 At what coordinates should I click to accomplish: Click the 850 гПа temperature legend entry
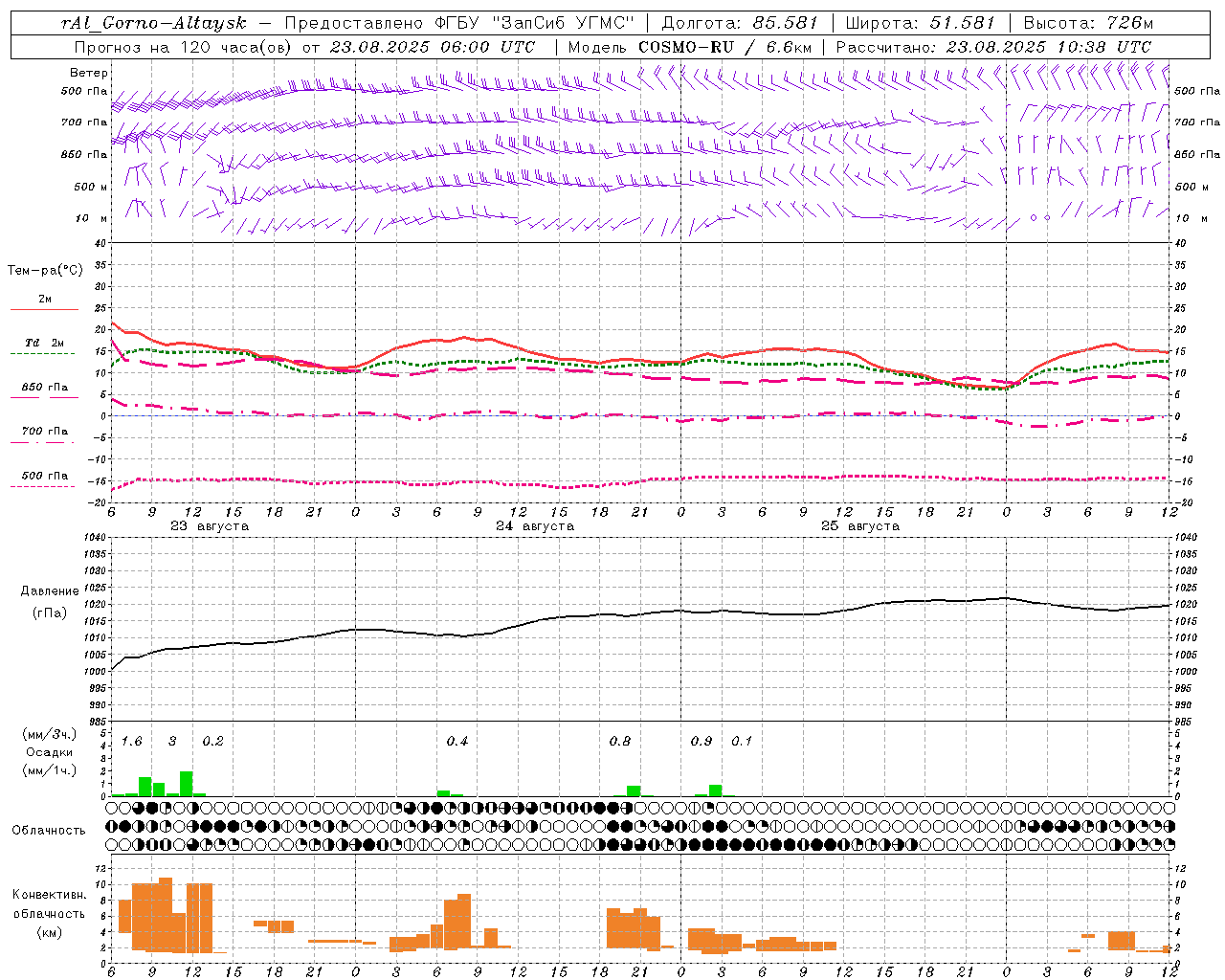pyautogui.click(x=45, y=388)
